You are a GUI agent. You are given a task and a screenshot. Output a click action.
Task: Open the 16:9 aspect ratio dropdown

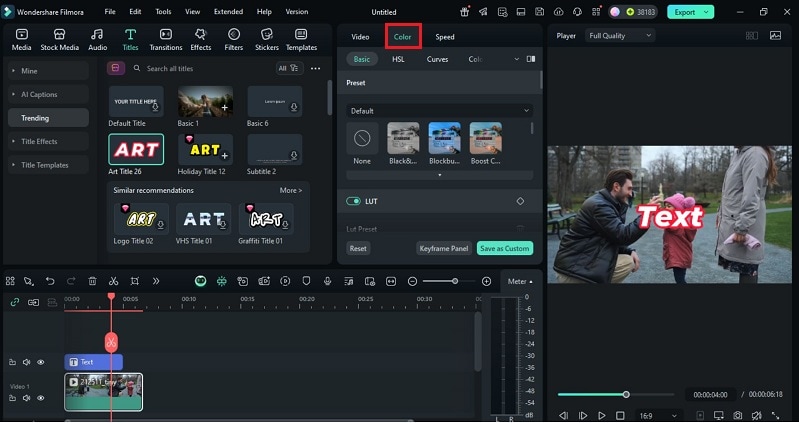click(659, 416)
